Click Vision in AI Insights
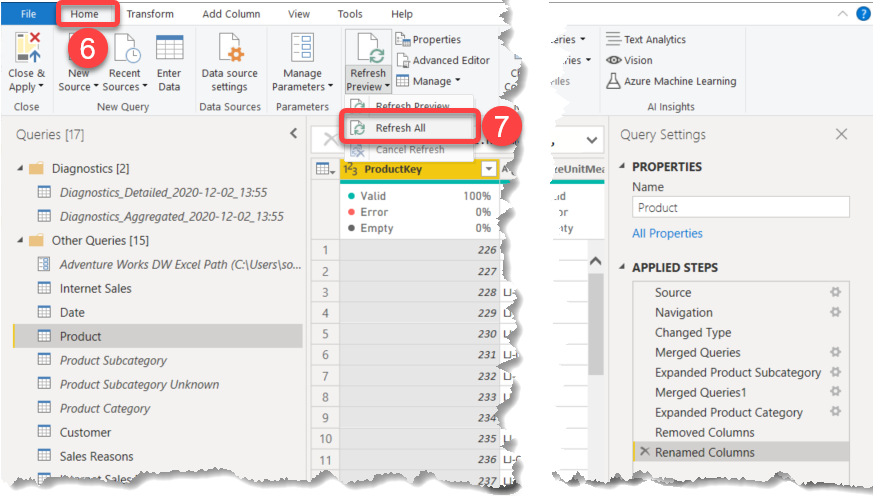873x496 pixels. coord(629,60)
